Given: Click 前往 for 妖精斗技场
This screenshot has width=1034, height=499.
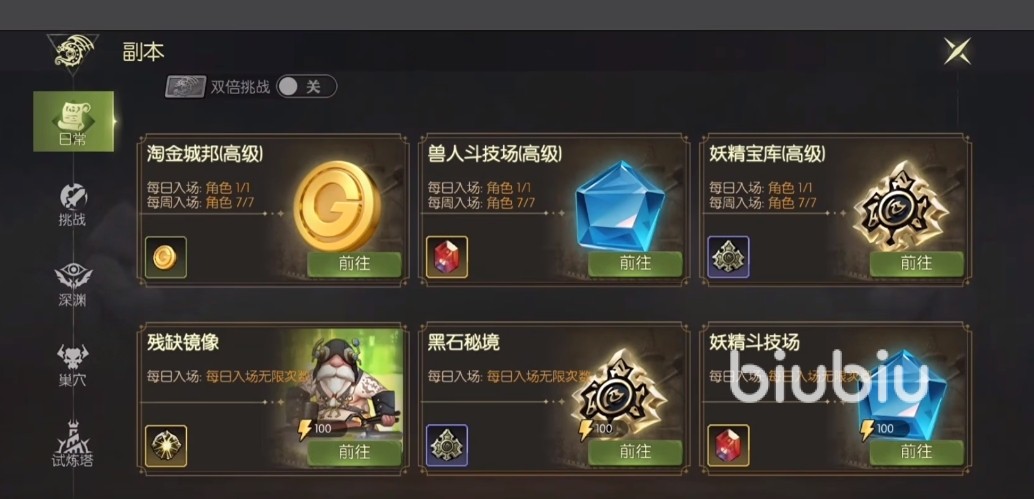Looking at the screenshot, I should coord(917,452).
